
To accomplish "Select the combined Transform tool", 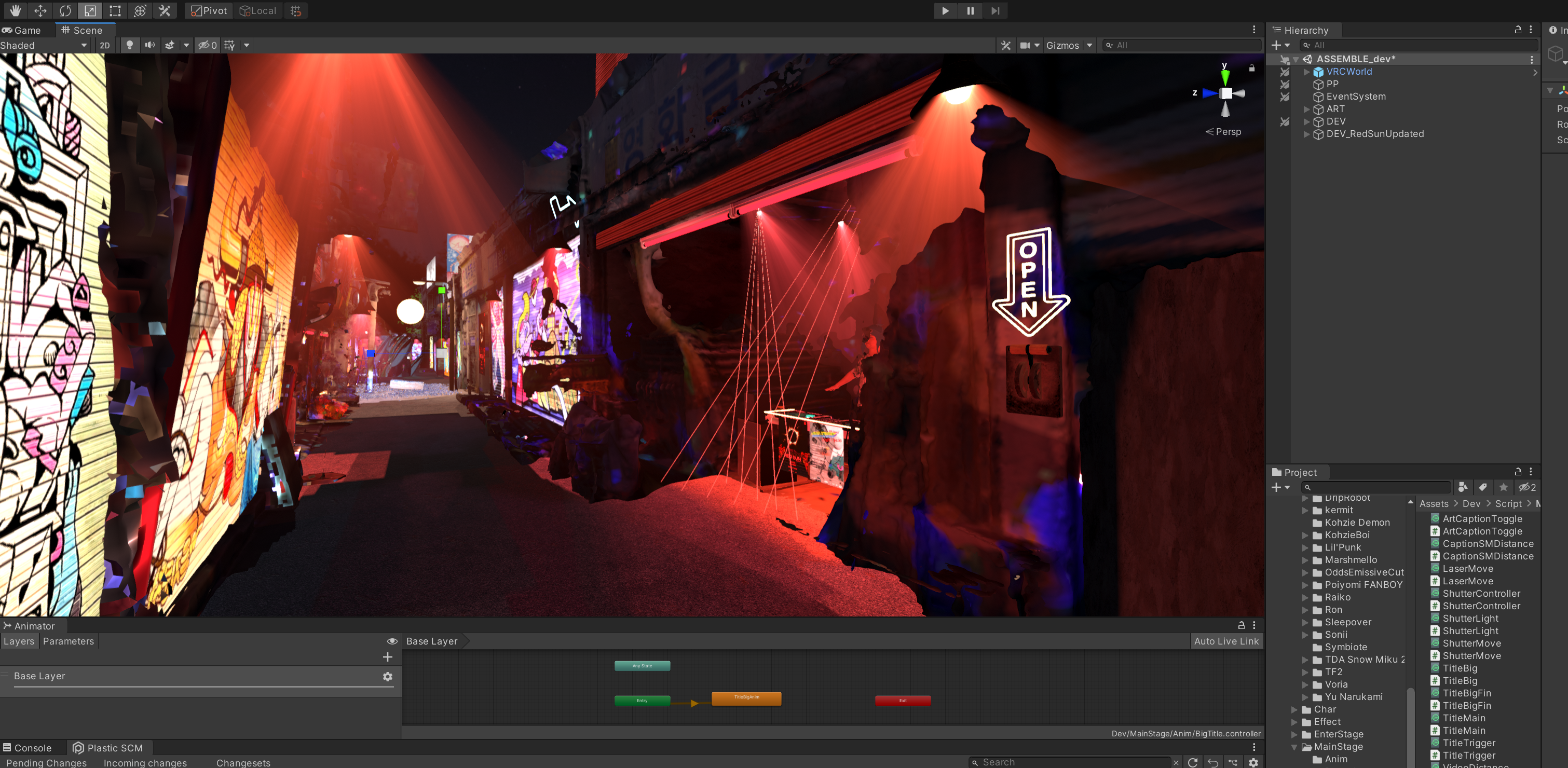I will pos(140,10).
